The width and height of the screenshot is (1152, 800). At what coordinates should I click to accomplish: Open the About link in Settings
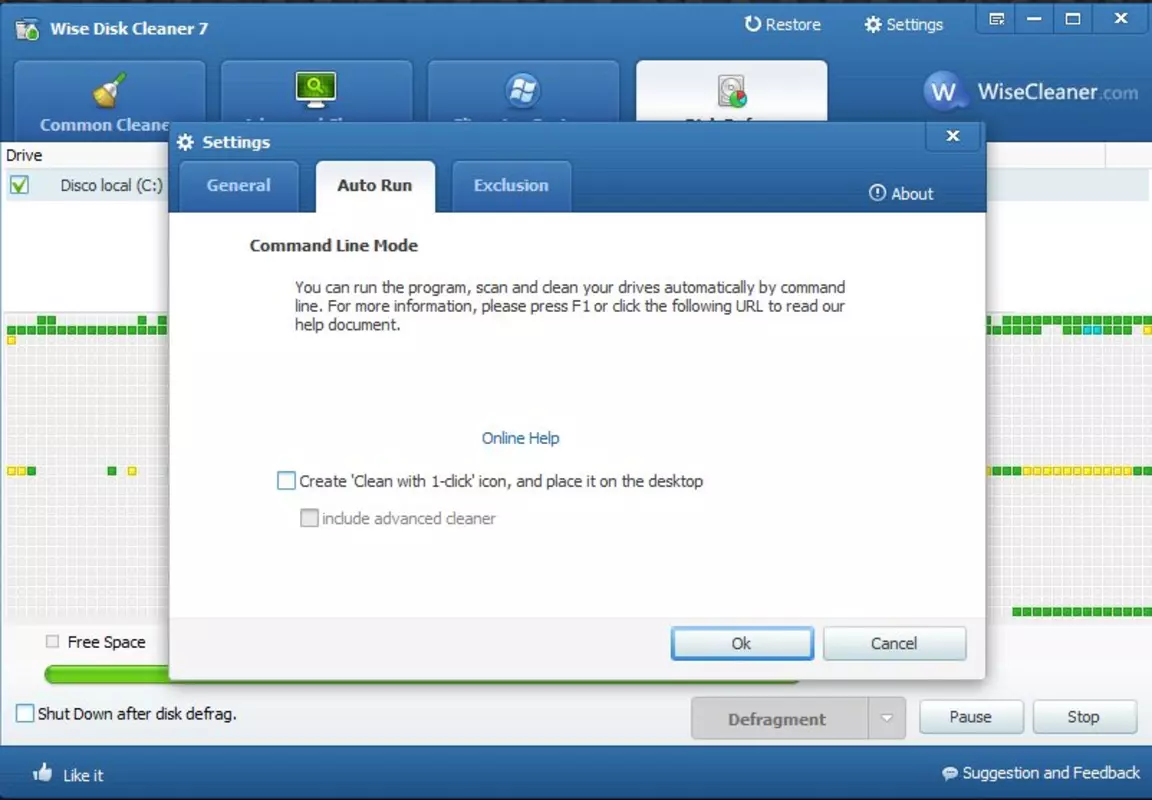click(912, 194)
